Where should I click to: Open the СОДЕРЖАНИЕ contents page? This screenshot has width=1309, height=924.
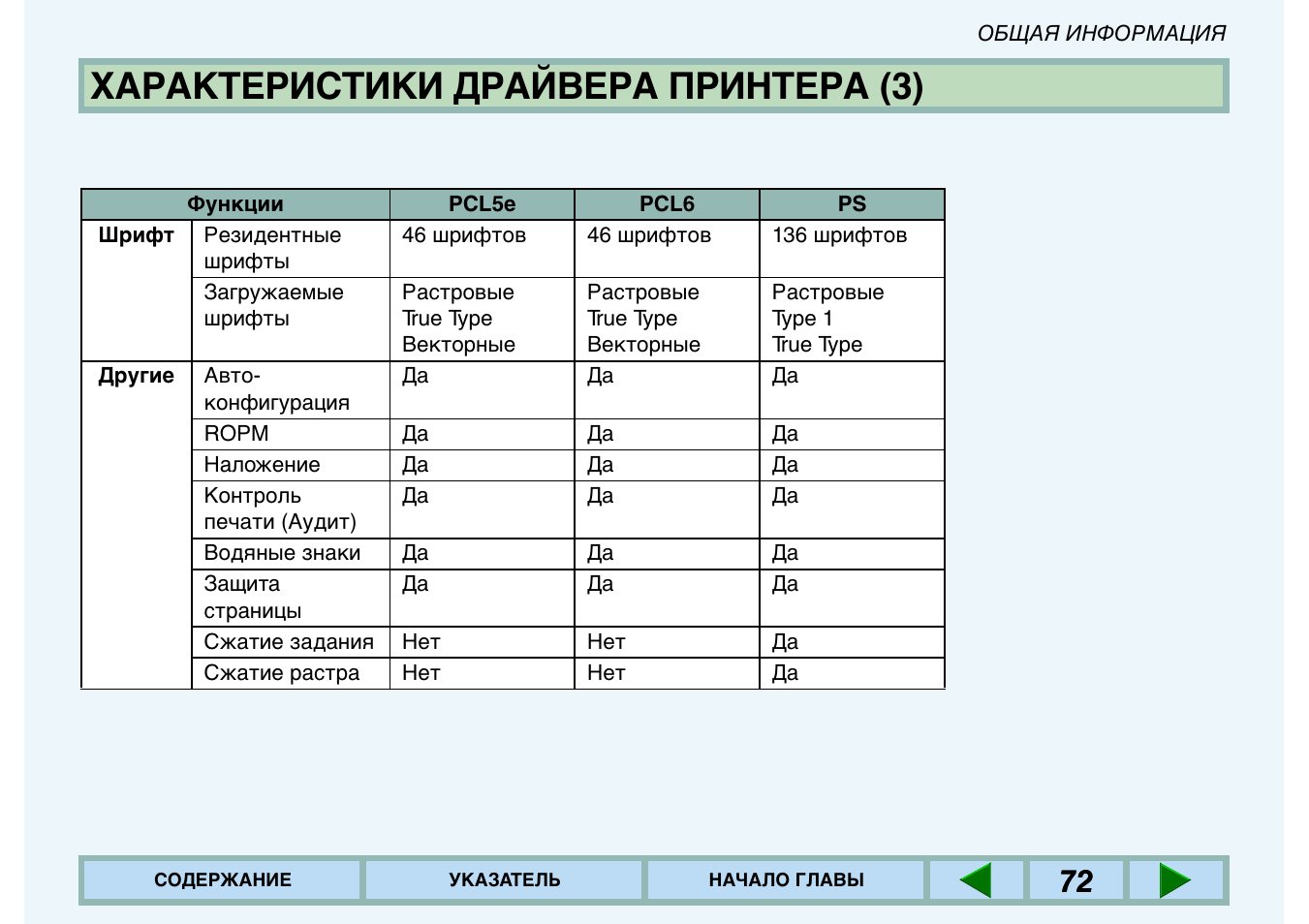[222, 880]
